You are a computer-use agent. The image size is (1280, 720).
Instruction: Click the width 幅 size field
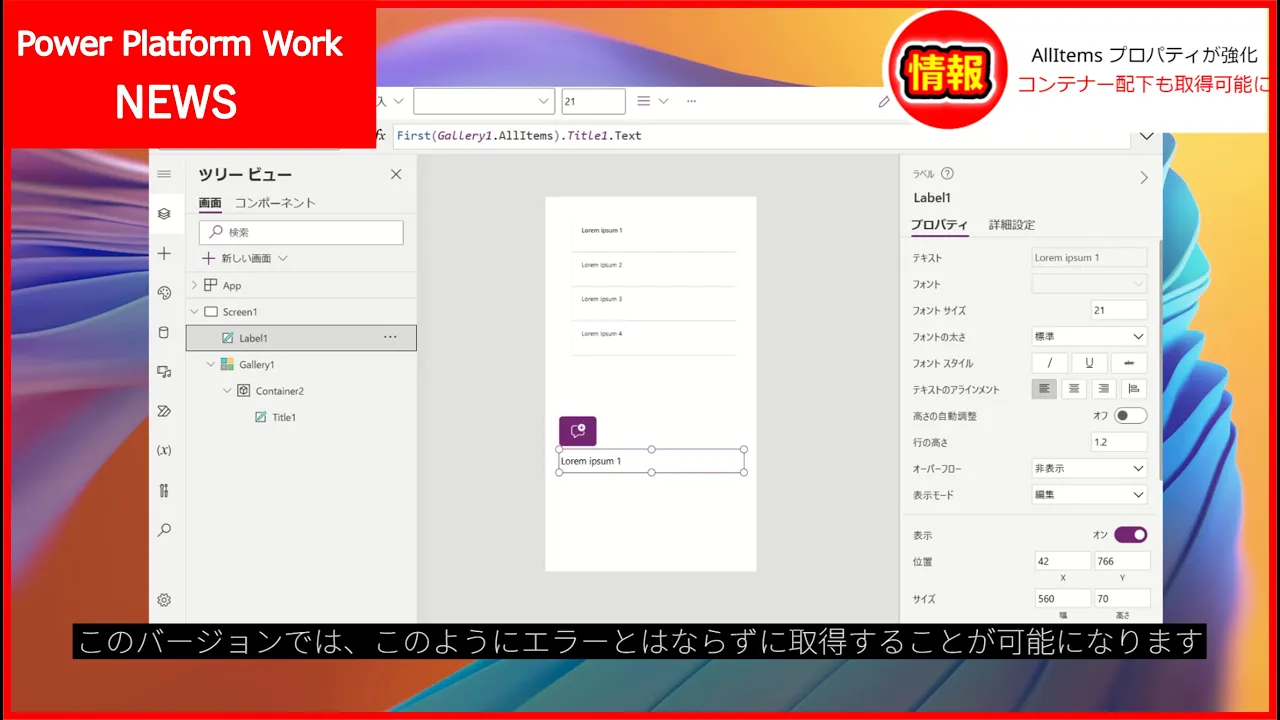(1062, 598)
